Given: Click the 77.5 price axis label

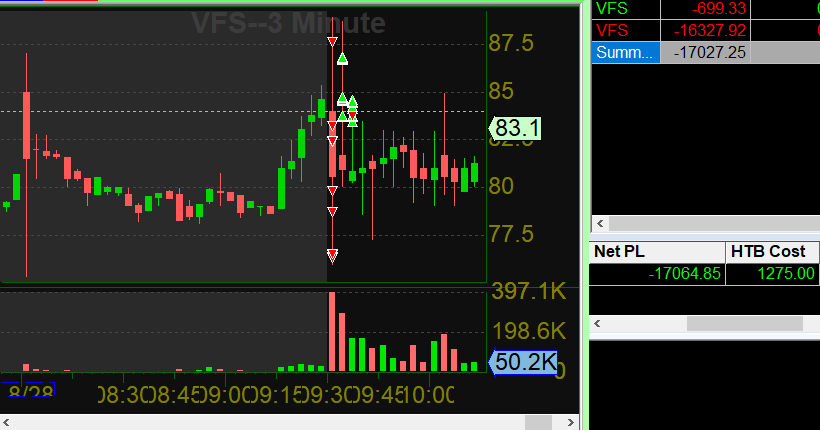Looking at the screenshot, I should [x=510, y=234].
